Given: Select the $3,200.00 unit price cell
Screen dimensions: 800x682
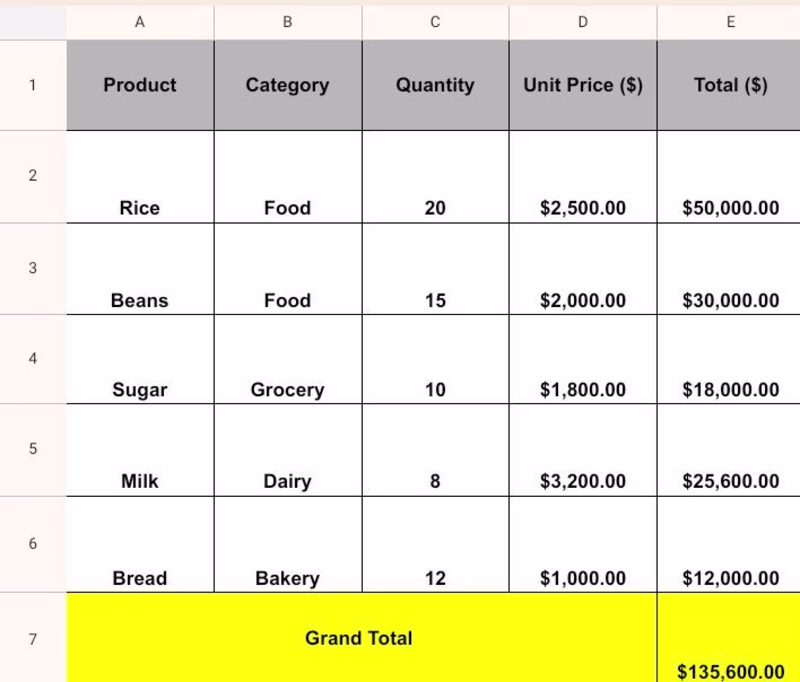Looking at the screenshot, I should [583, 450].
